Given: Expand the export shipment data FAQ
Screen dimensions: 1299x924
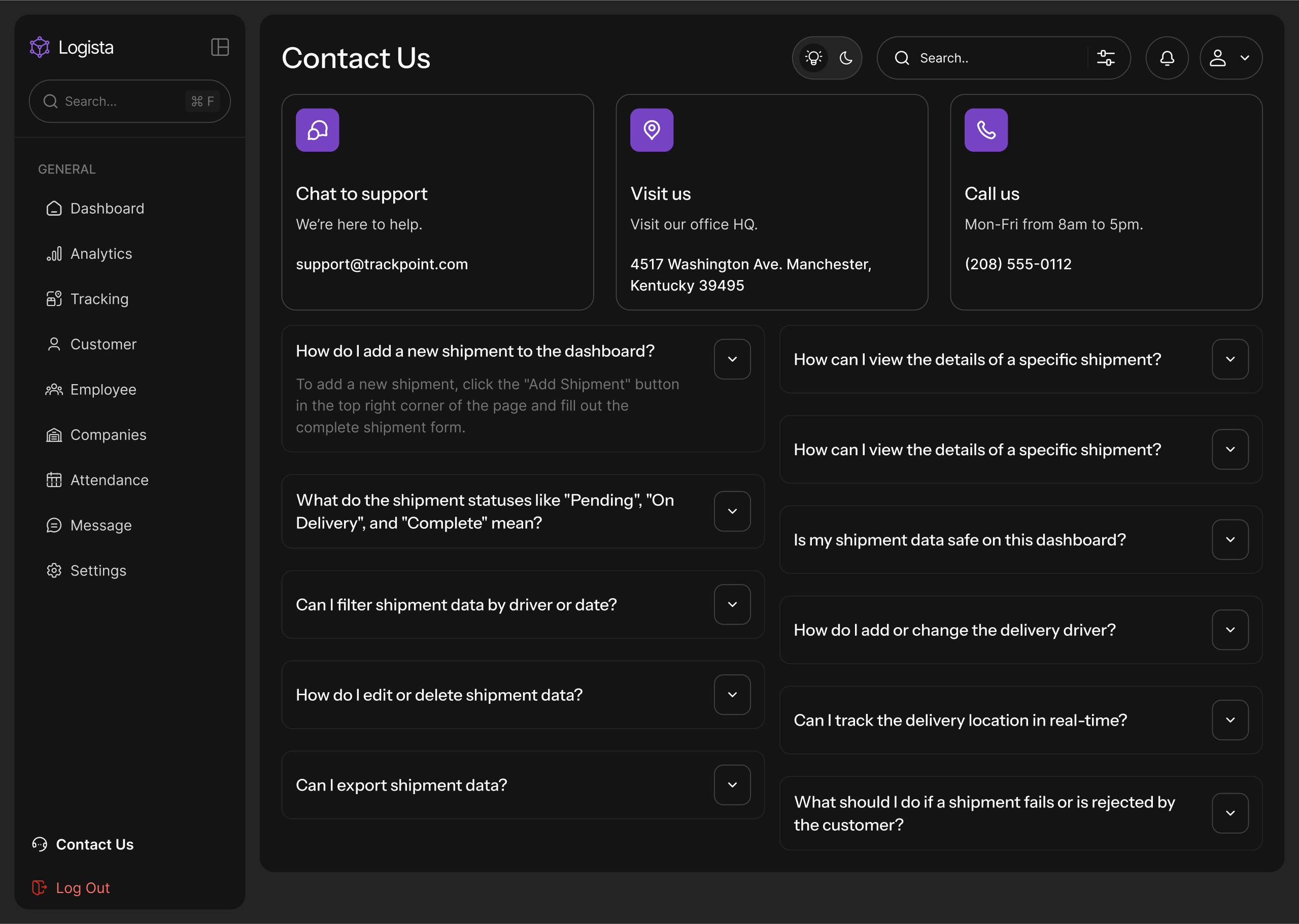Looking at the screenshot, I should pyautogui.click(x=732, y=785).
